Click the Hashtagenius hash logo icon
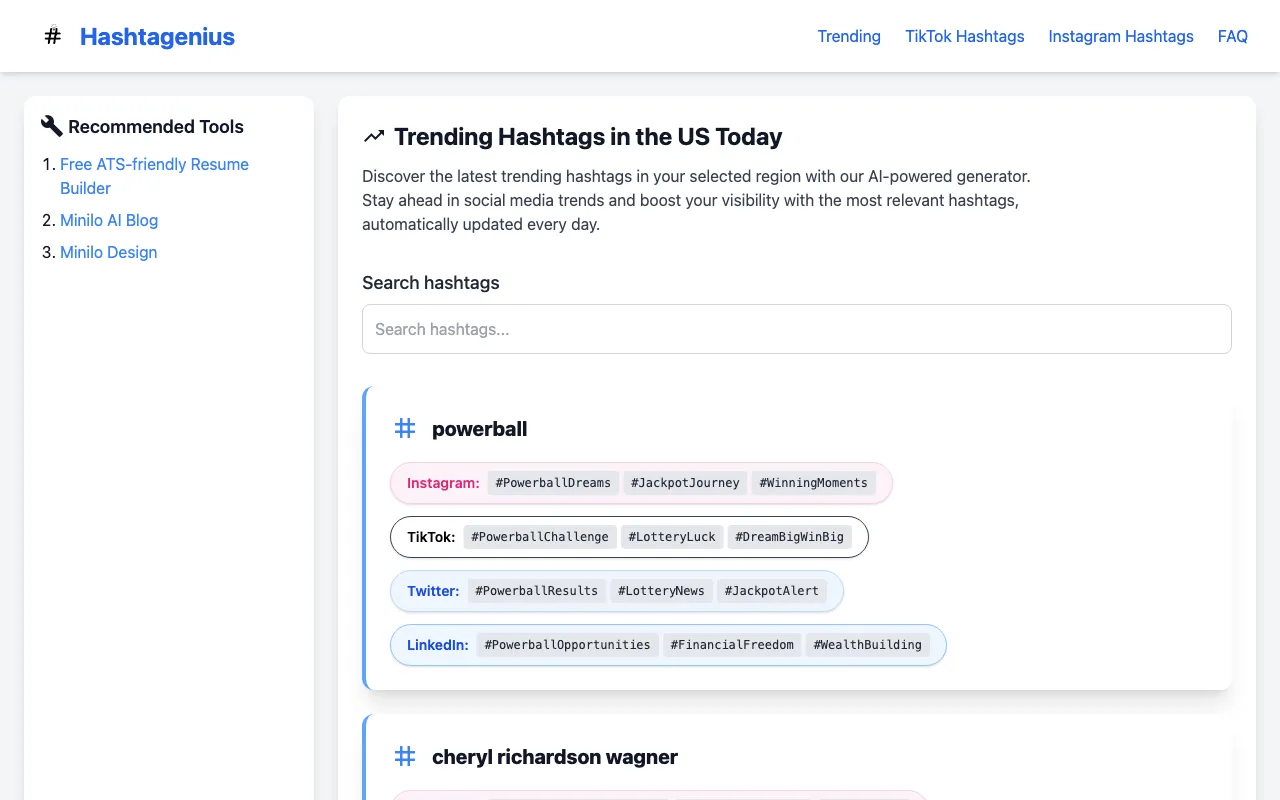1280x800 pixels. (53, 36)
